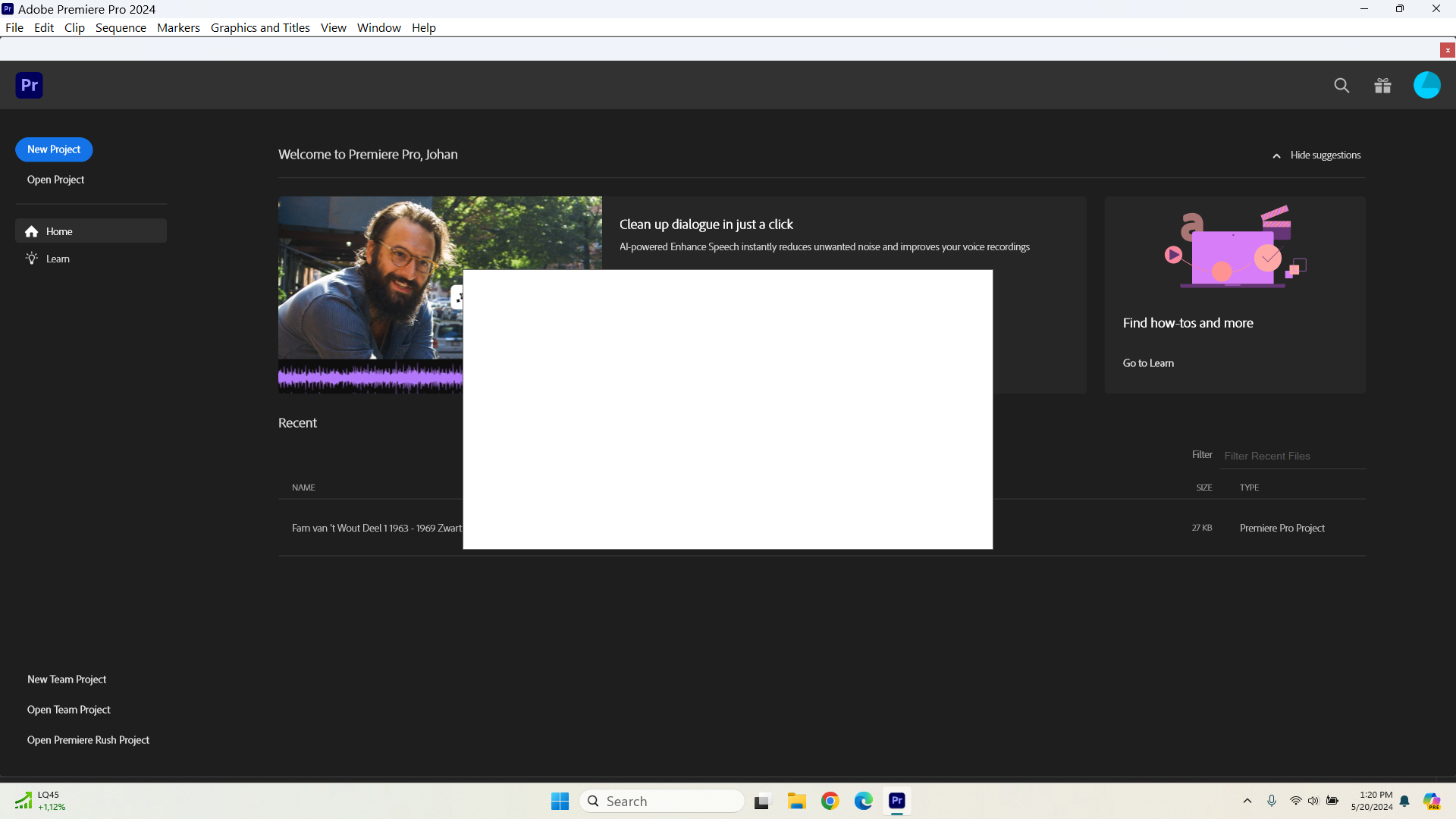The width and height of the screenshot is (1456, 819).
Task: Select the Home icon in the sidebar
Action: (32, 231)
